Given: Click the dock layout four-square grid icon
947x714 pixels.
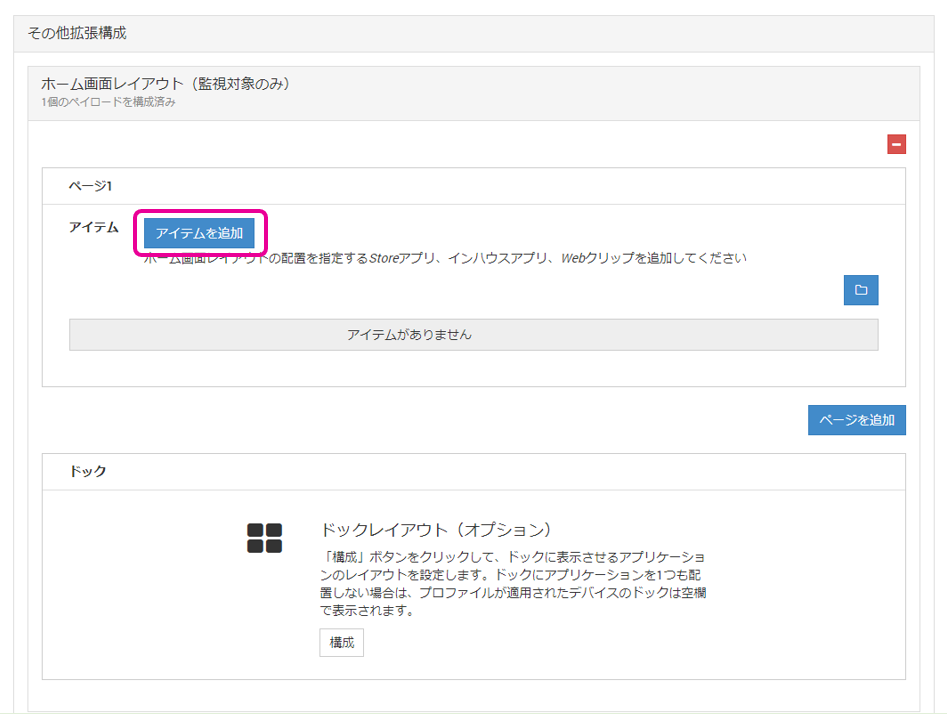Looking at the screenshot, I should click(265, 537).
